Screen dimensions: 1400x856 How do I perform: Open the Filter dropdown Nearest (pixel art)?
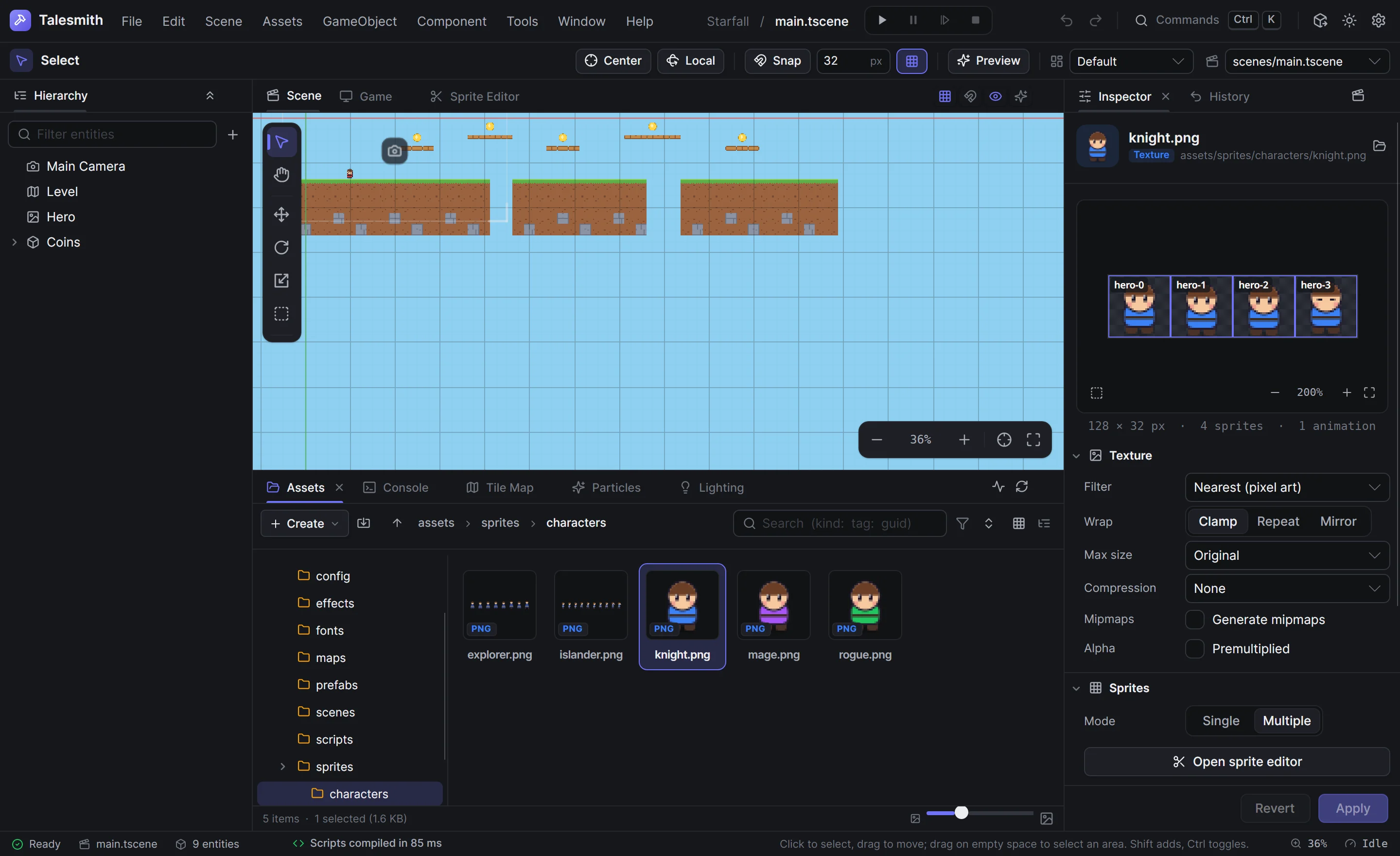(1287, 487)
